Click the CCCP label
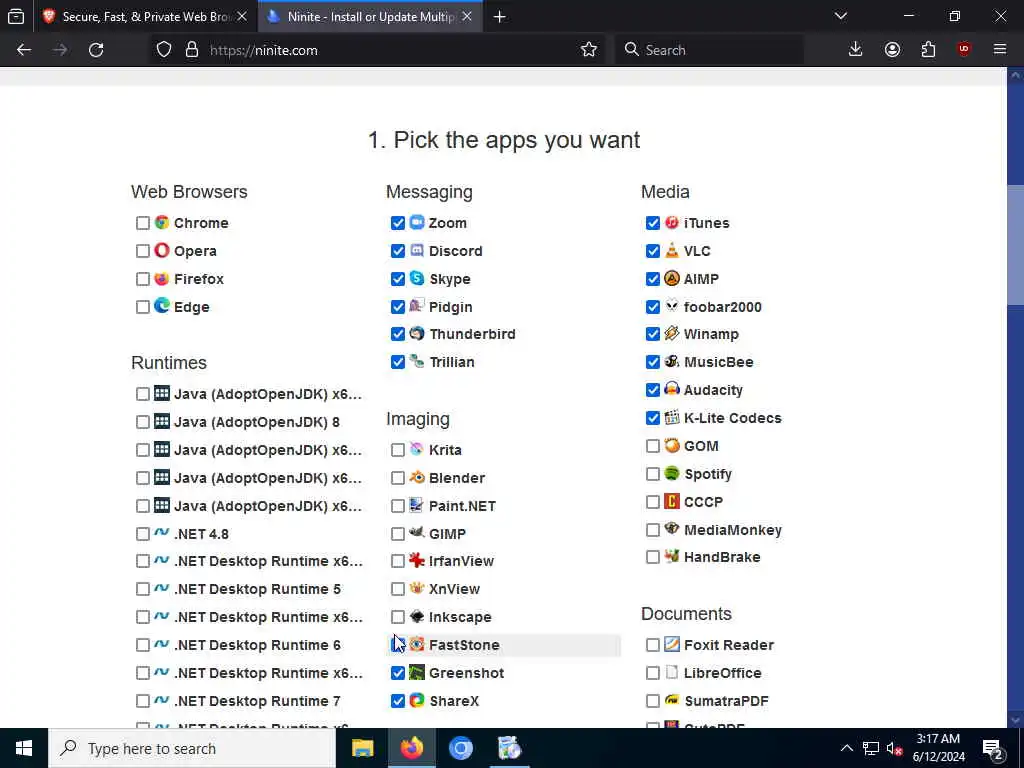Screen dimensions: 1024x768 703,502
